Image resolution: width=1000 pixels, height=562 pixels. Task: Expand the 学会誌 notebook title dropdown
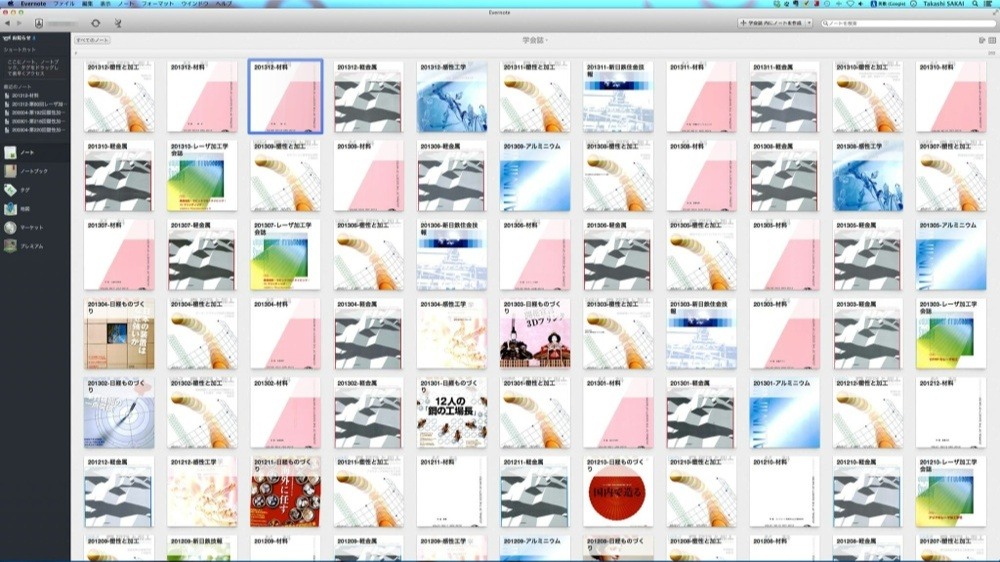[535, 40]
